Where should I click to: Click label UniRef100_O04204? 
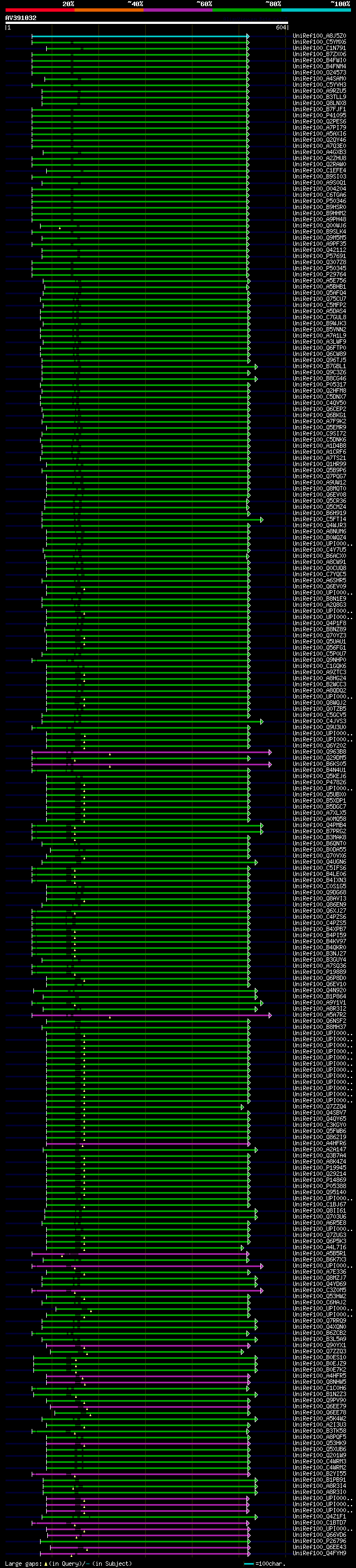point(319,189)
